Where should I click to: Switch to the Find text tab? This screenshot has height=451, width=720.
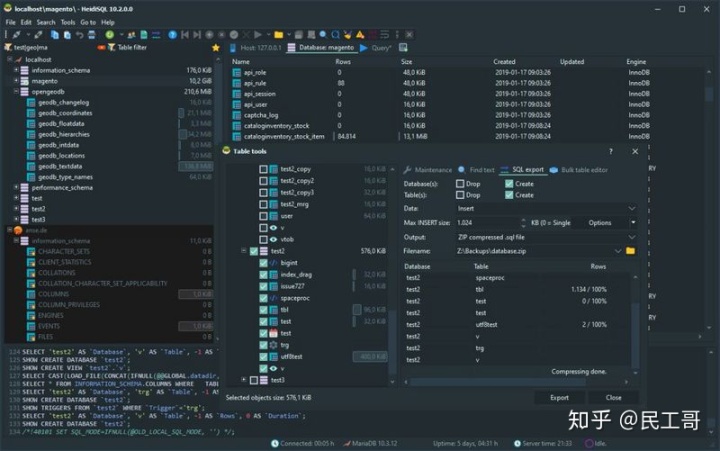pos(476,170)
